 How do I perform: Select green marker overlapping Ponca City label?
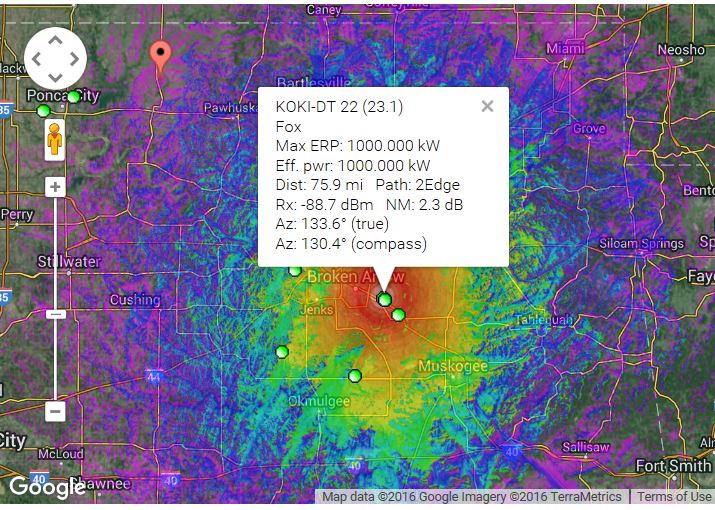tap(73, 97)
